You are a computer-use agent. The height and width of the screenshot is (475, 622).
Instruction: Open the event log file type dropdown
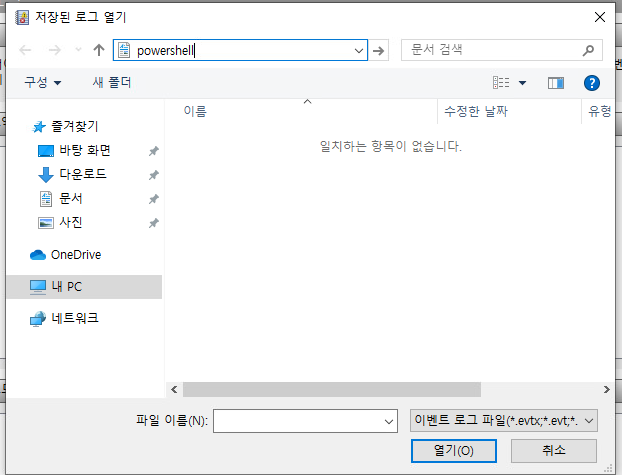(504, 421)
